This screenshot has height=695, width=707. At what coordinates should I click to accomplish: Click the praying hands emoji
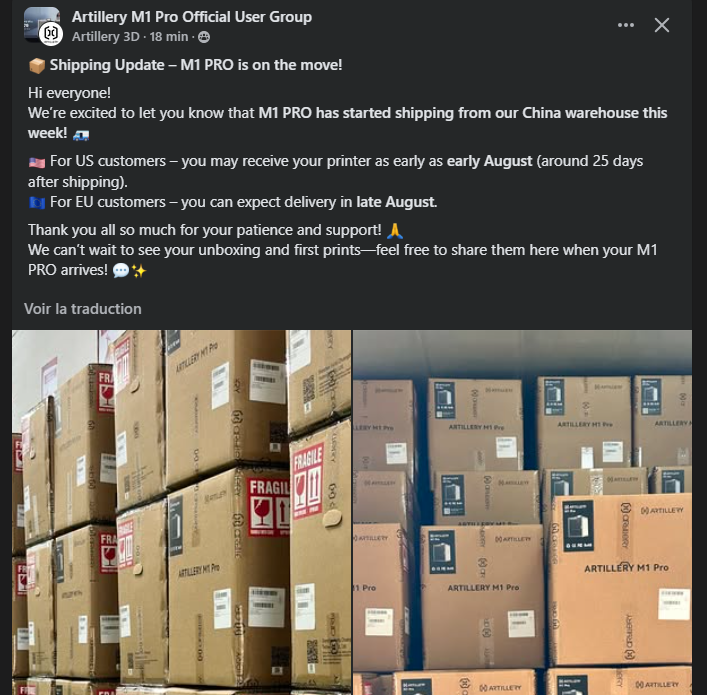[x=395, y=231]
